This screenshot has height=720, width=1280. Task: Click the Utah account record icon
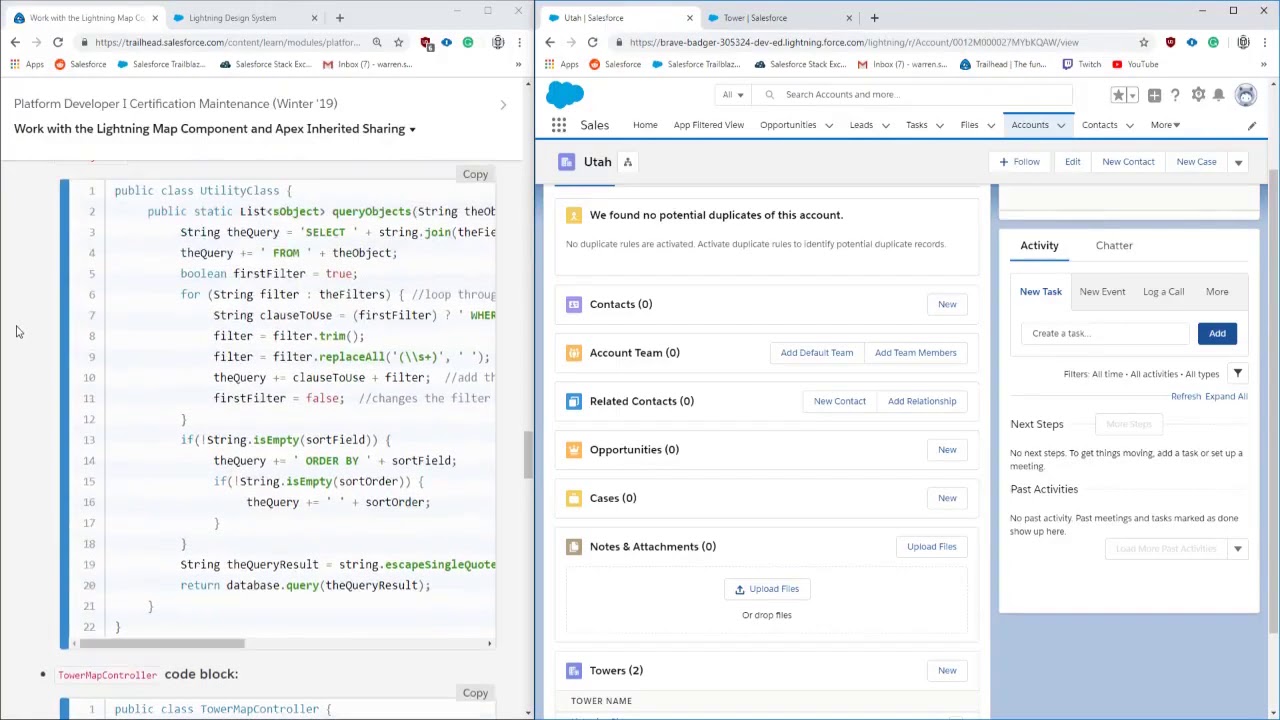coord(567,162)
